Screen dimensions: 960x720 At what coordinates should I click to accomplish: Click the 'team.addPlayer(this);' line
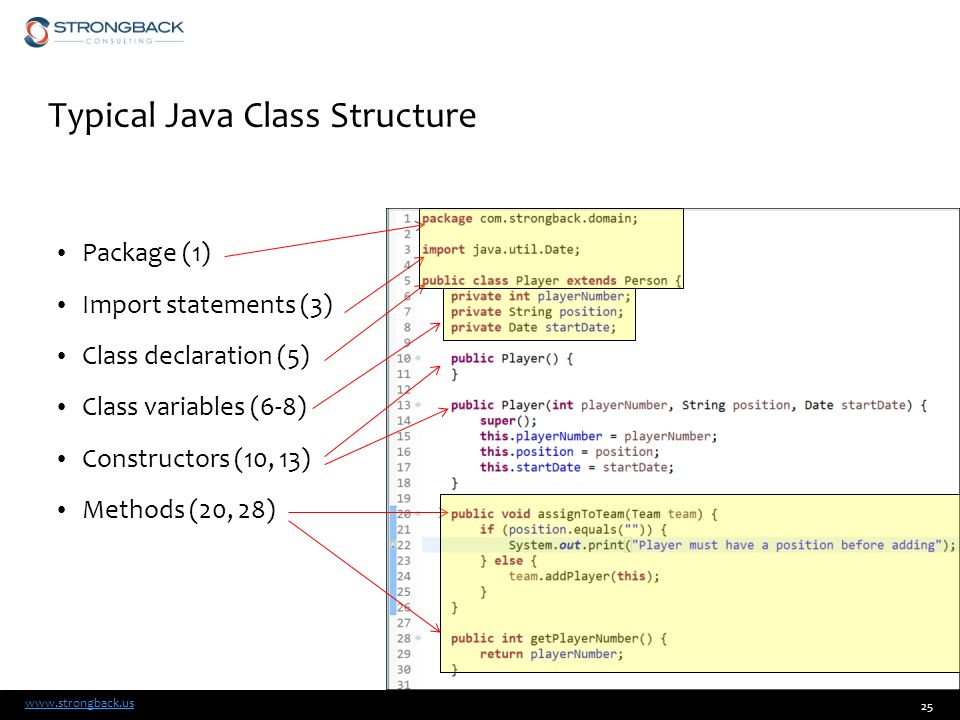tap(584, 576)
